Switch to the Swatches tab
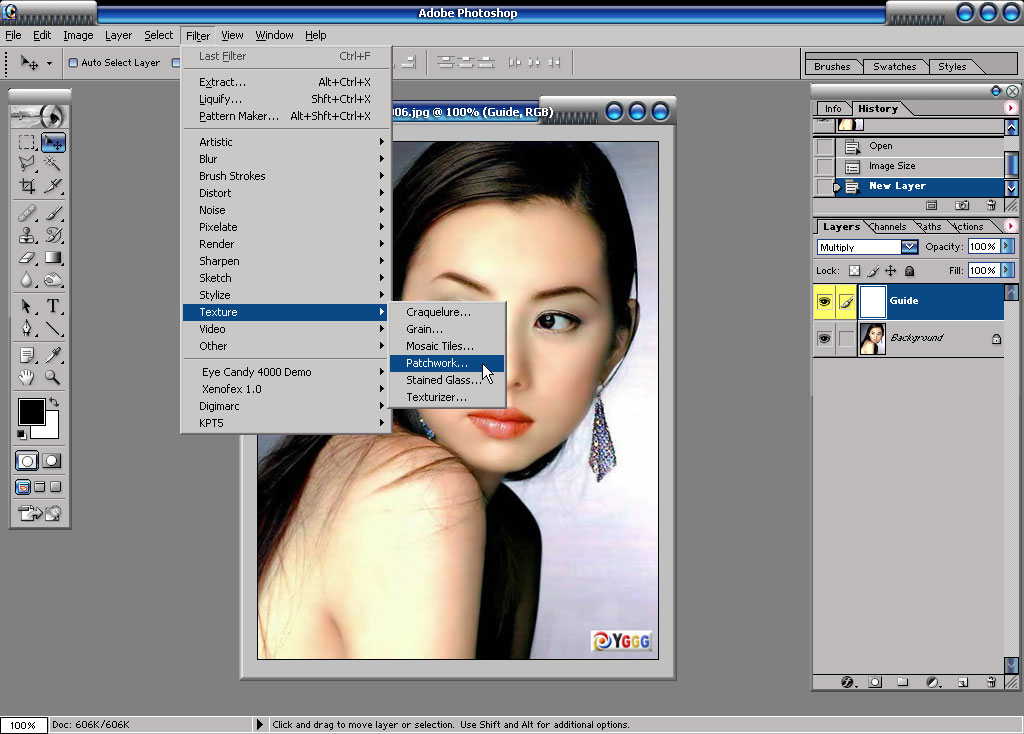 894,67
